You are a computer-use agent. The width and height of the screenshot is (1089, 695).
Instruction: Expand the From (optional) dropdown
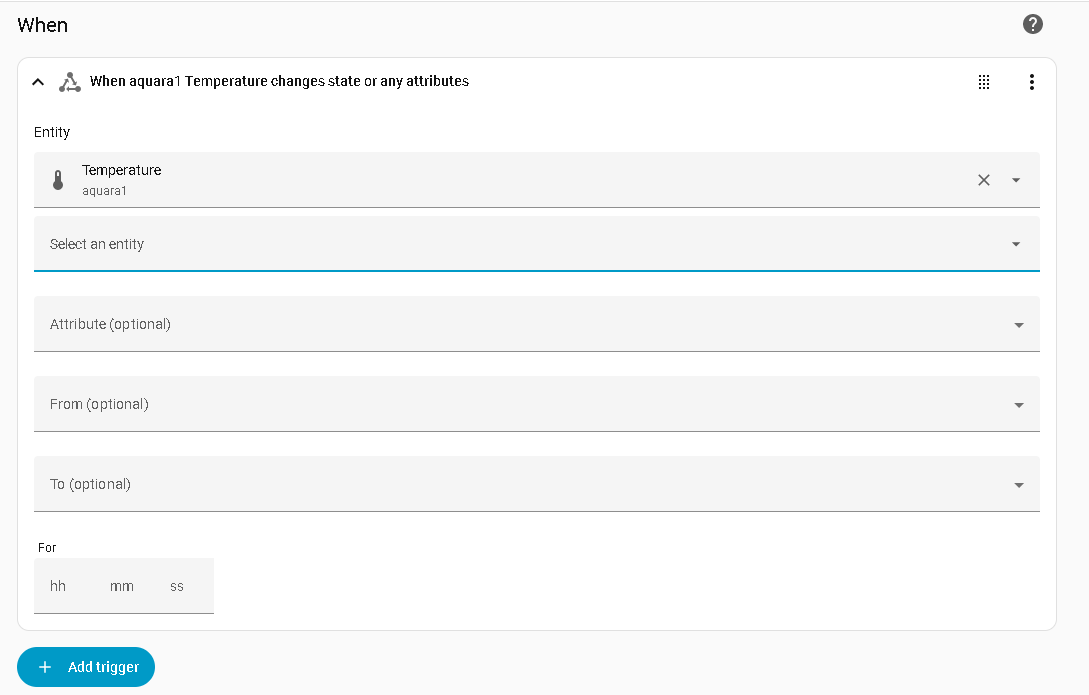[537, 404]
